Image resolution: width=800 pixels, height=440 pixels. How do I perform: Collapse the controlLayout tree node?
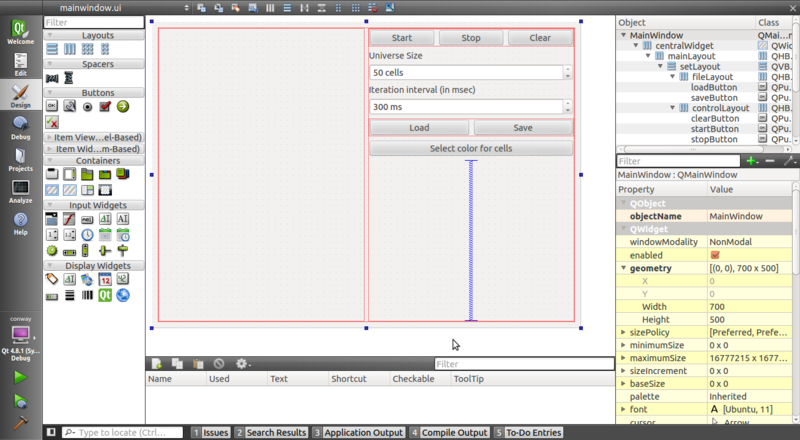(672, 108)
